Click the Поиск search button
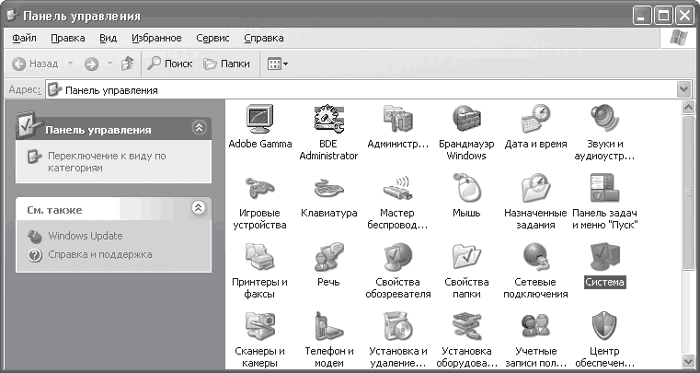 pyautogui.click(x=170, y=64)
